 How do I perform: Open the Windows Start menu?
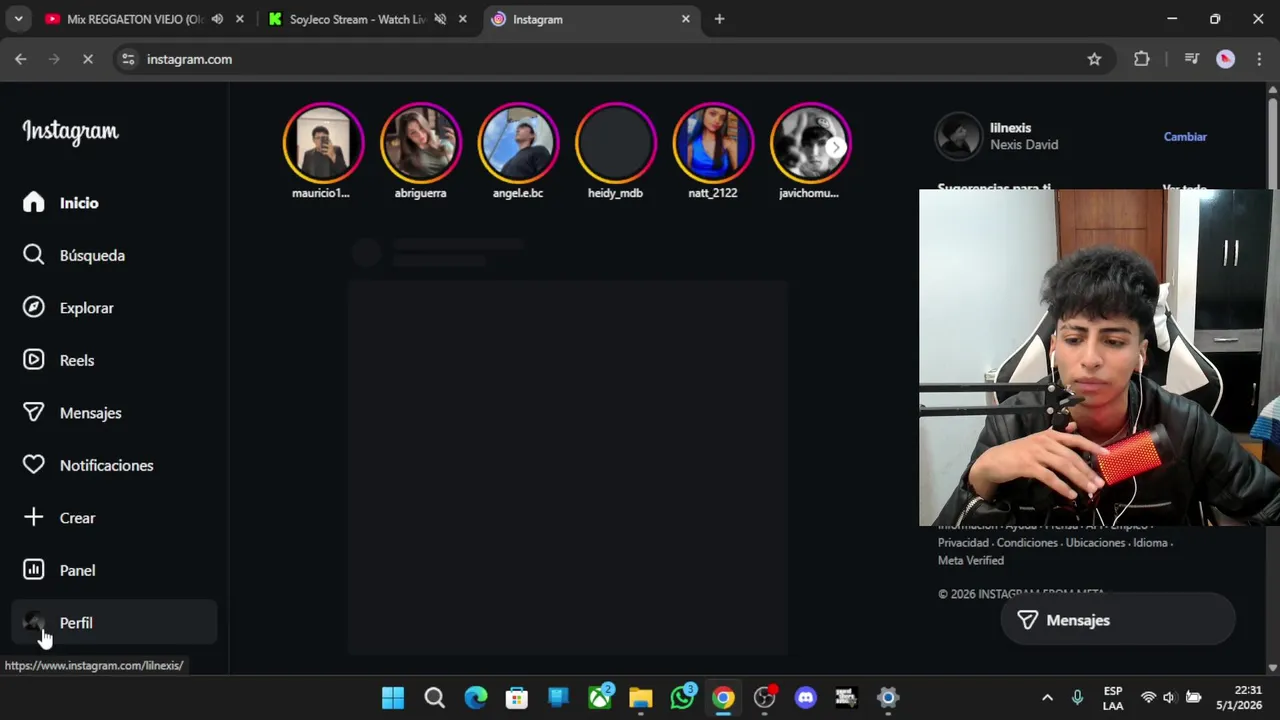pyautogui.click(x=393, y=697)
